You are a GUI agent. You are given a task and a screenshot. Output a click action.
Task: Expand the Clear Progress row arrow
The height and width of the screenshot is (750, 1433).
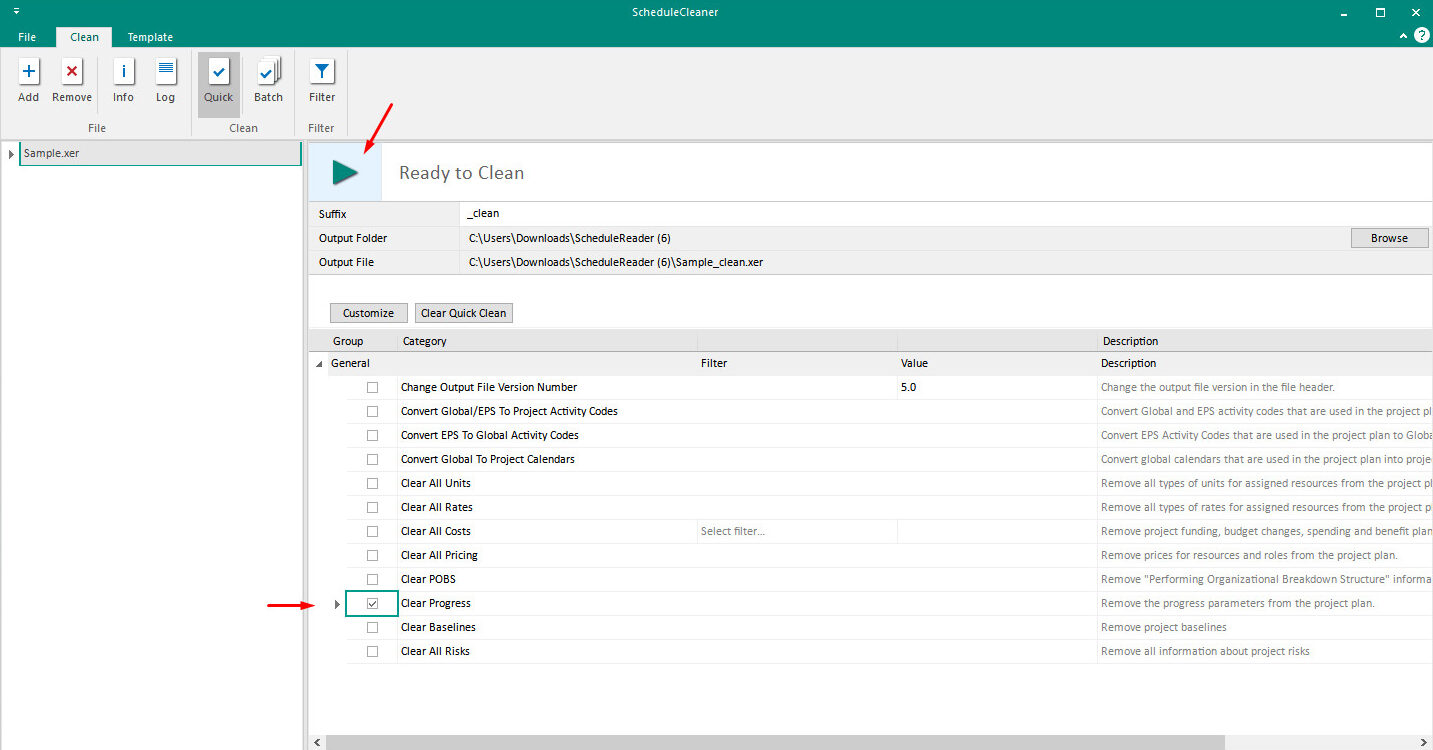click(337, 604)
